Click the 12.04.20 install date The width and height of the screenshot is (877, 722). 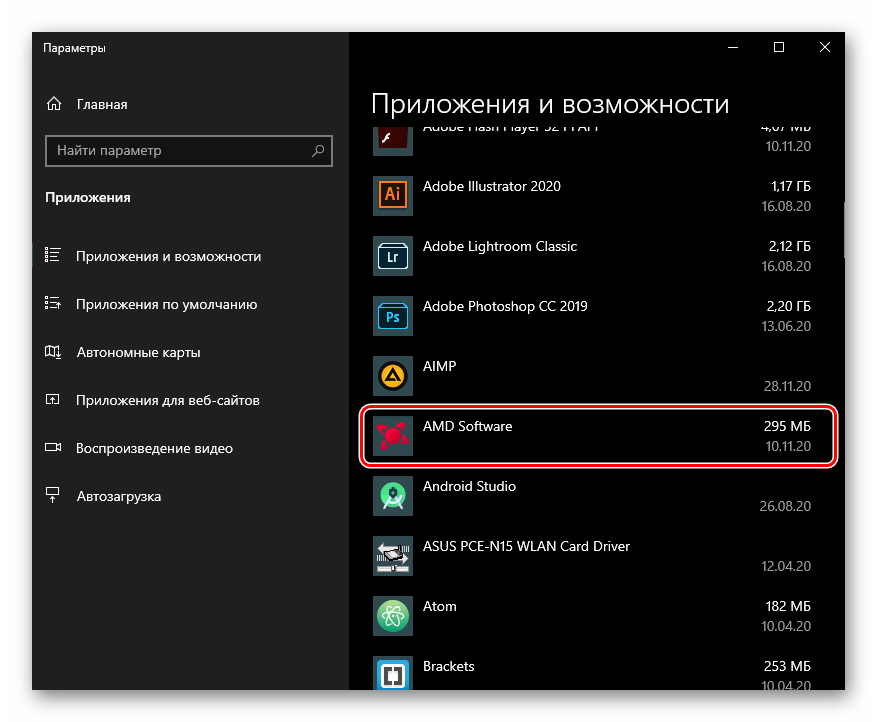[786, 566]
